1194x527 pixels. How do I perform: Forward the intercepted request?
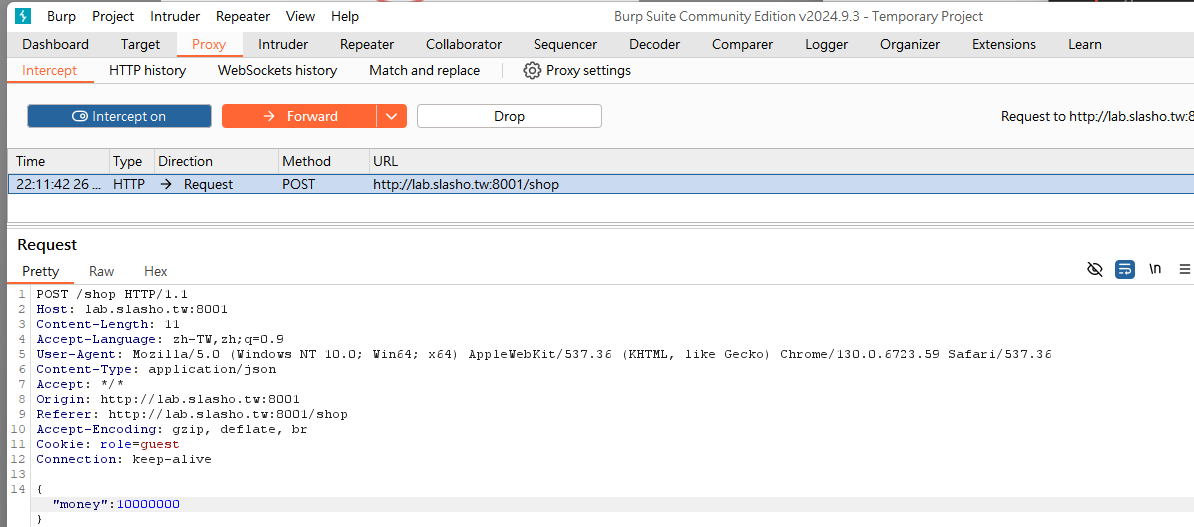(299, 117)
